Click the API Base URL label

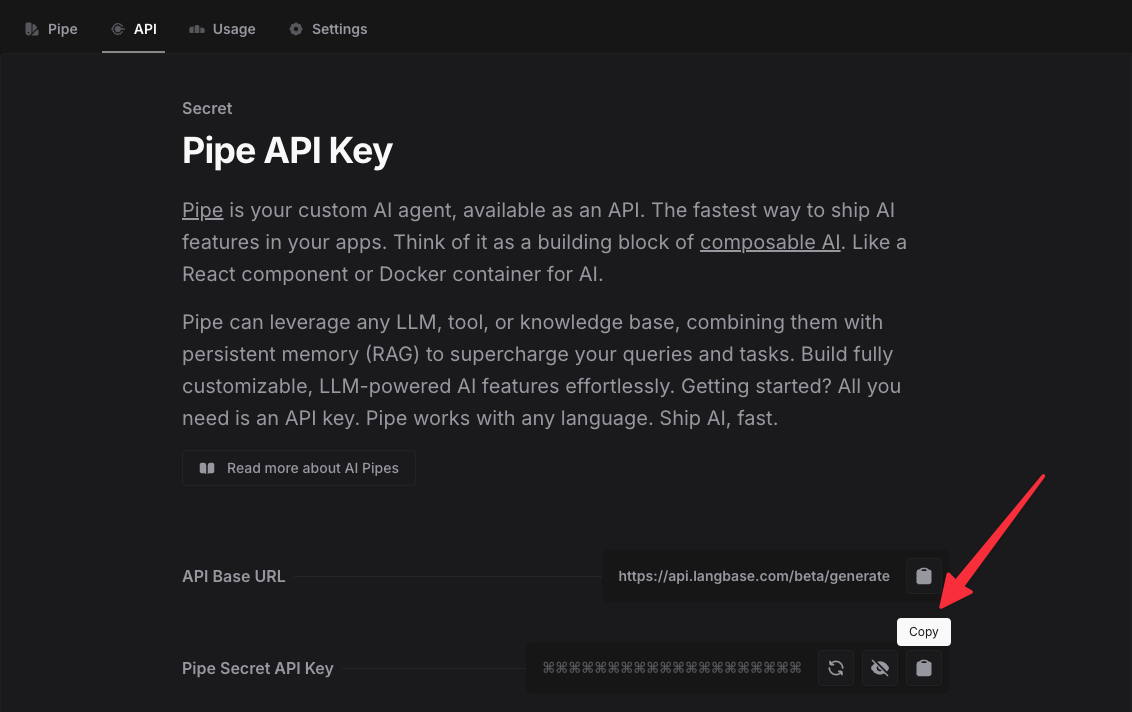pos(233,576)
